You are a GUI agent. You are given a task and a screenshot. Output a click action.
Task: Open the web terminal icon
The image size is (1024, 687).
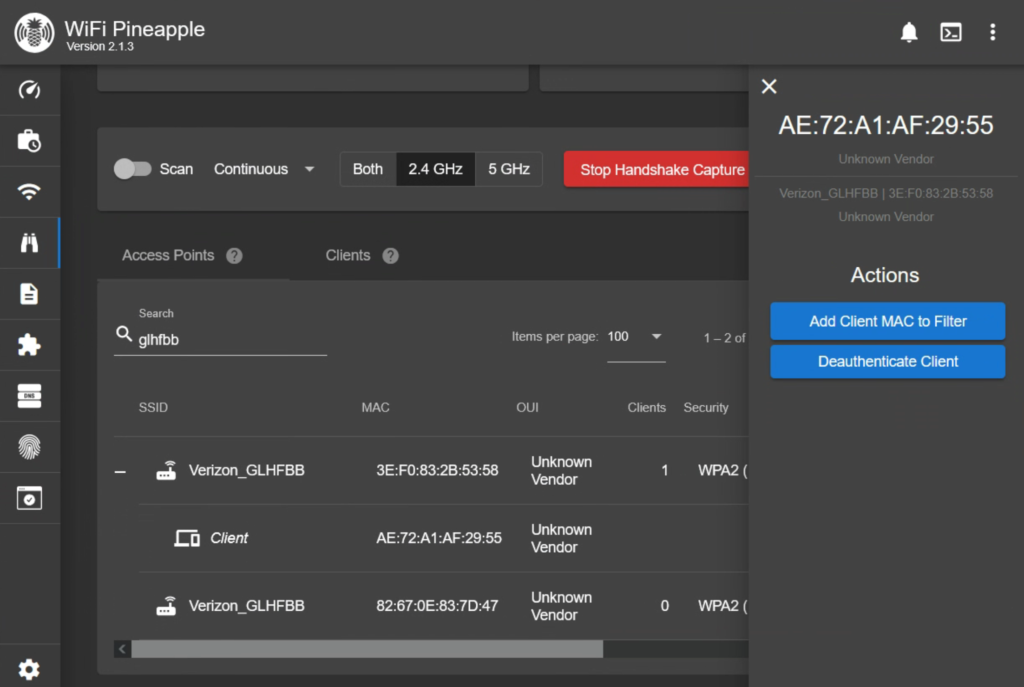(950, 32)
